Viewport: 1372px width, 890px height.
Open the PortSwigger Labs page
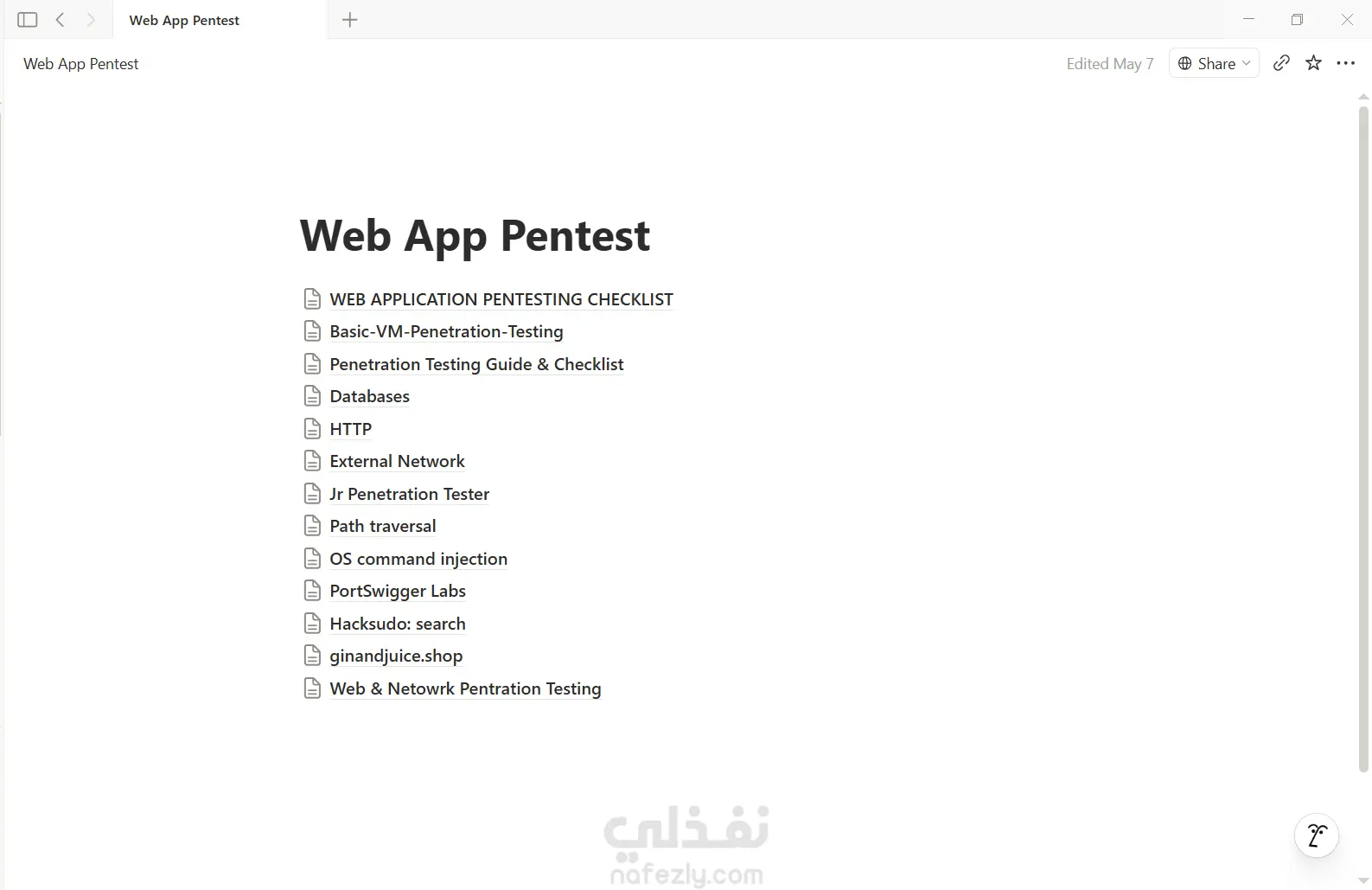(x=398, y=591)
